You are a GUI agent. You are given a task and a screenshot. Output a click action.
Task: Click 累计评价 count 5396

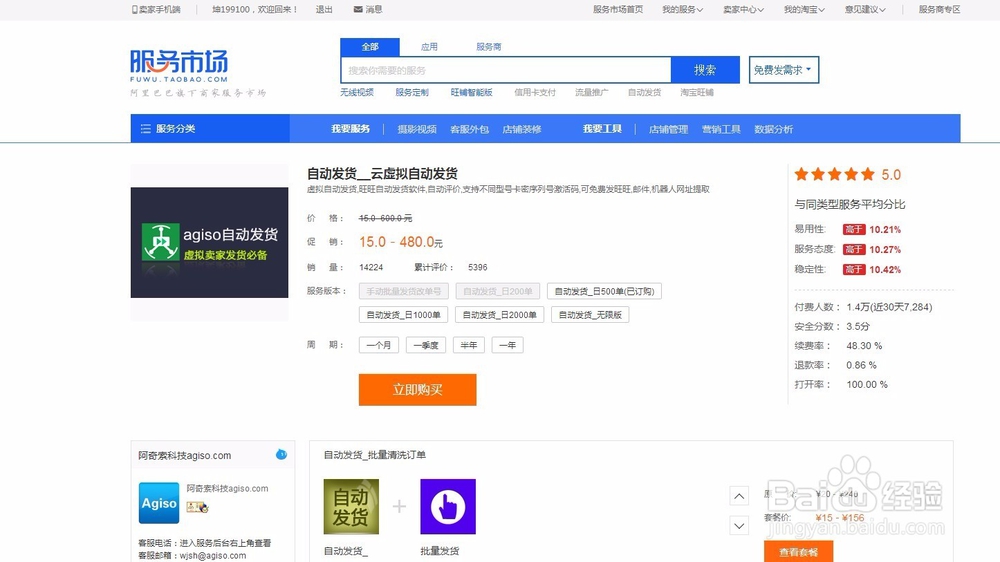click(478, 267)
